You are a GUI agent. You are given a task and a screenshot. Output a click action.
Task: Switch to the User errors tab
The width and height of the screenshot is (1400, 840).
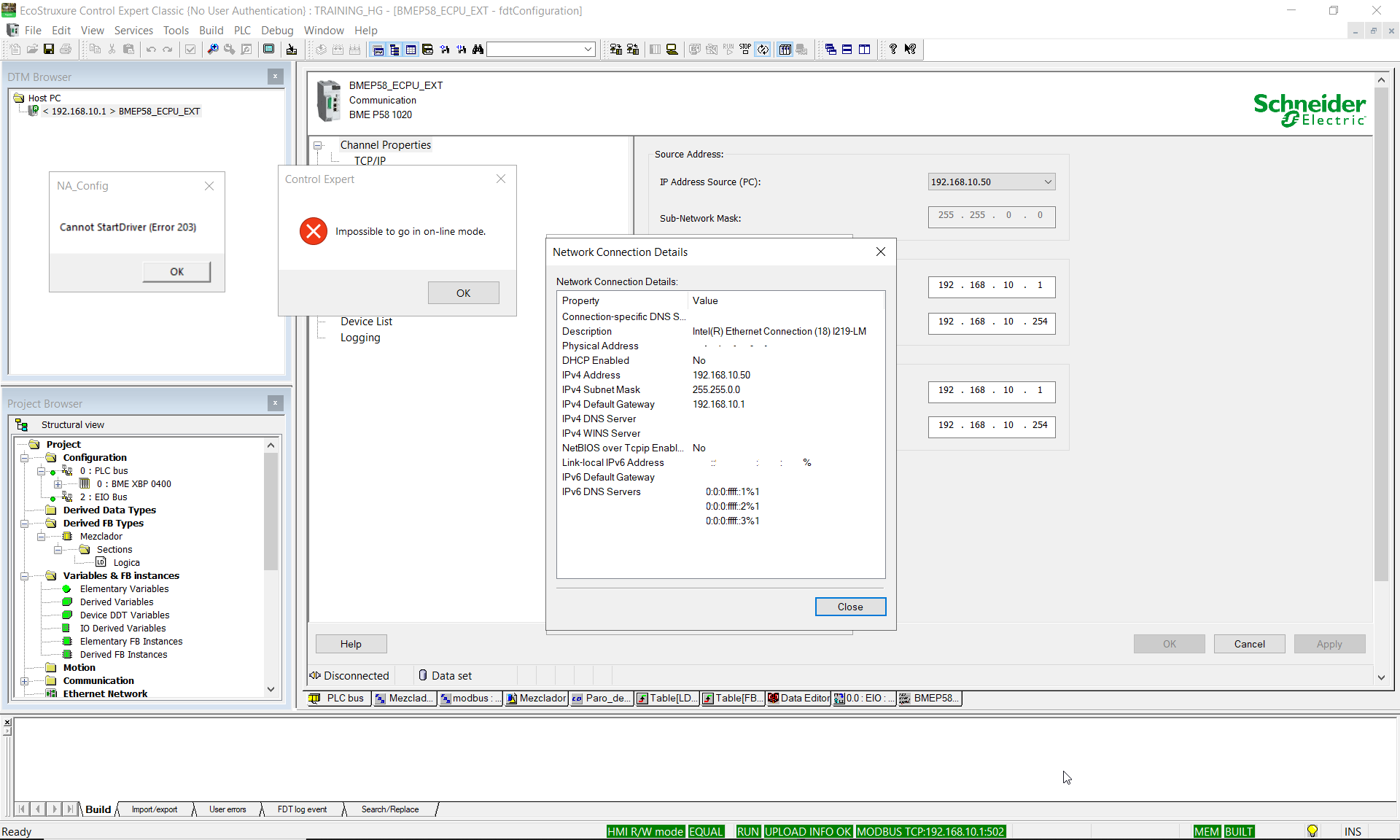tap(227, 809)
